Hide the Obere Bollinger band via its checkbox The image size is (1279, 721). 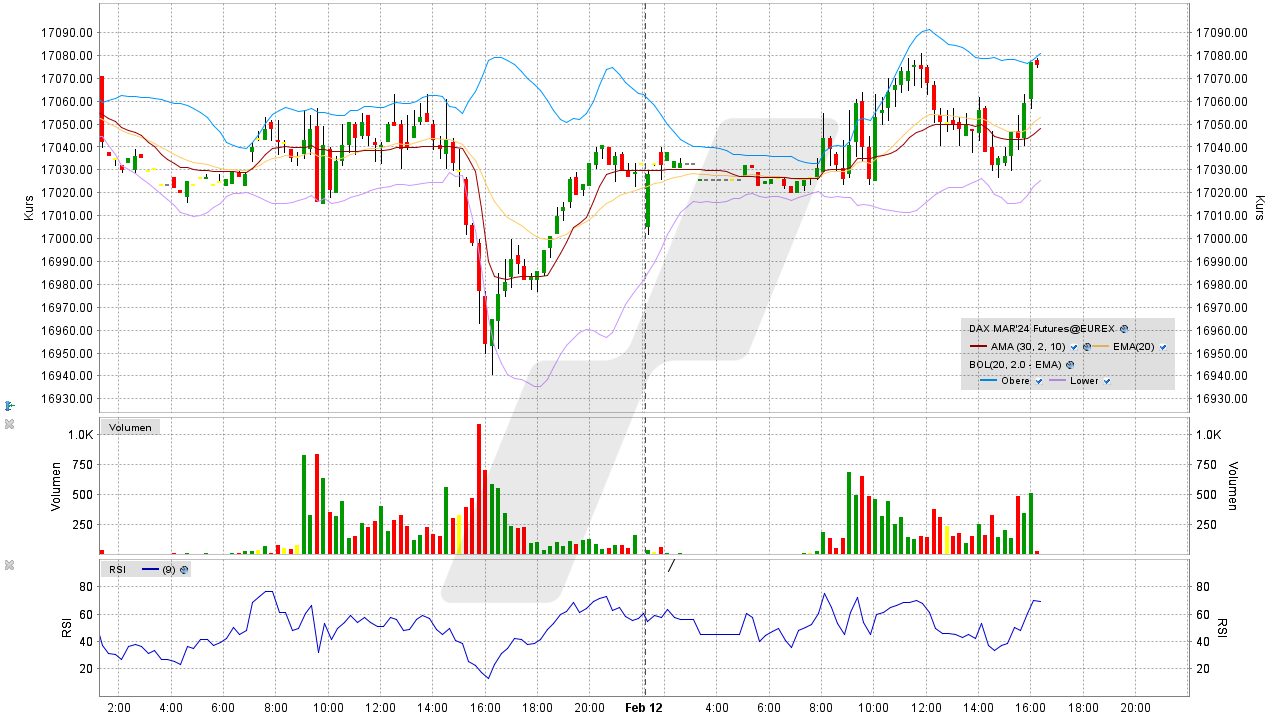click(x=1039, y=381)
